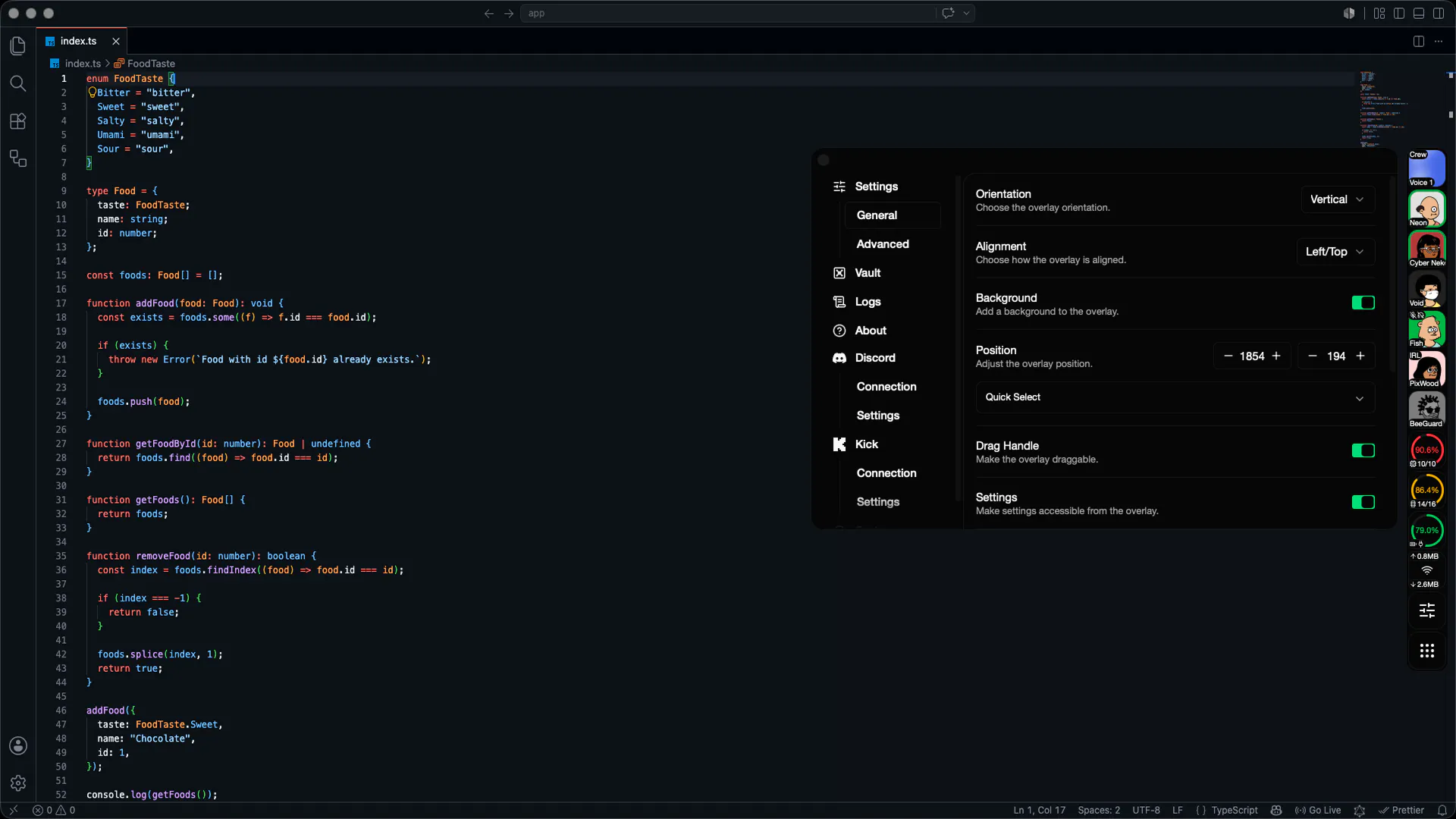1456x819 pixels.
Task: Toggle the Drag Handle switch
Action: 1363,450
